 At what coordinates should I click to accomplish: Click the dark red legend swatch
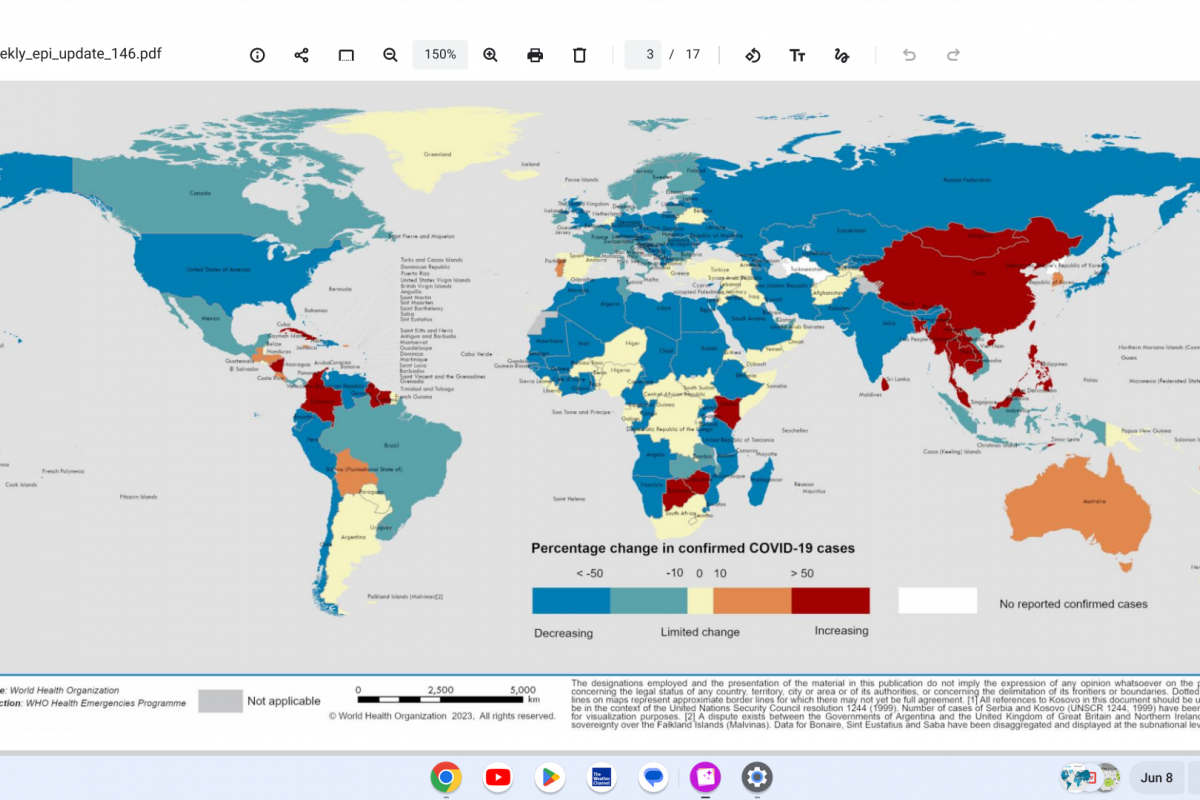[830, 600]
